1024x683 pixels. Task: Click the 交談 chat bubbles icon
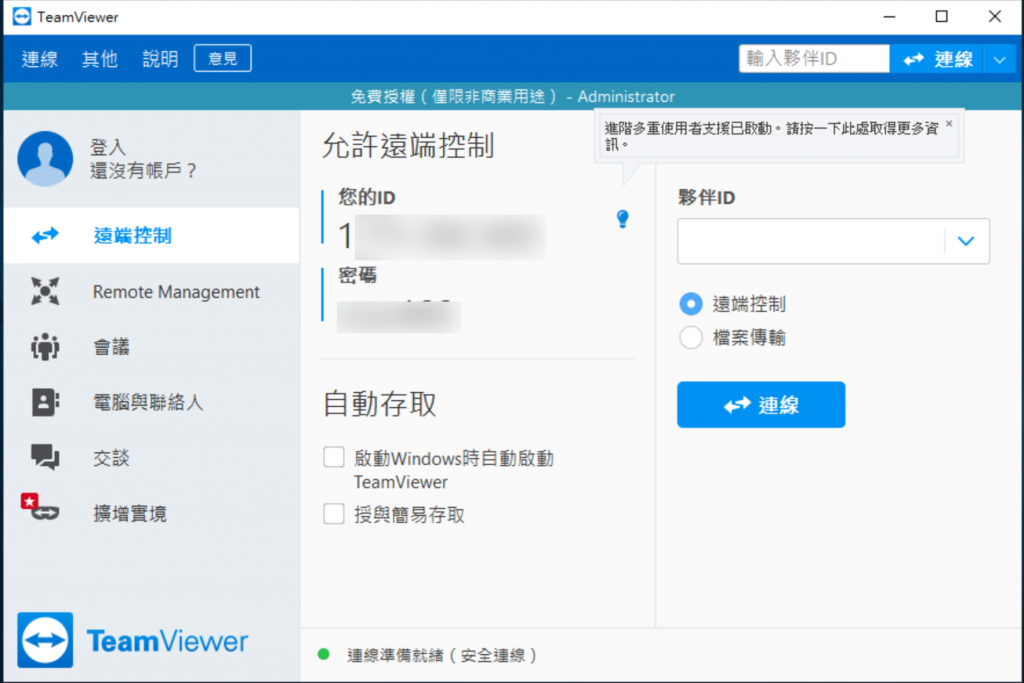[x=45, y=457]
